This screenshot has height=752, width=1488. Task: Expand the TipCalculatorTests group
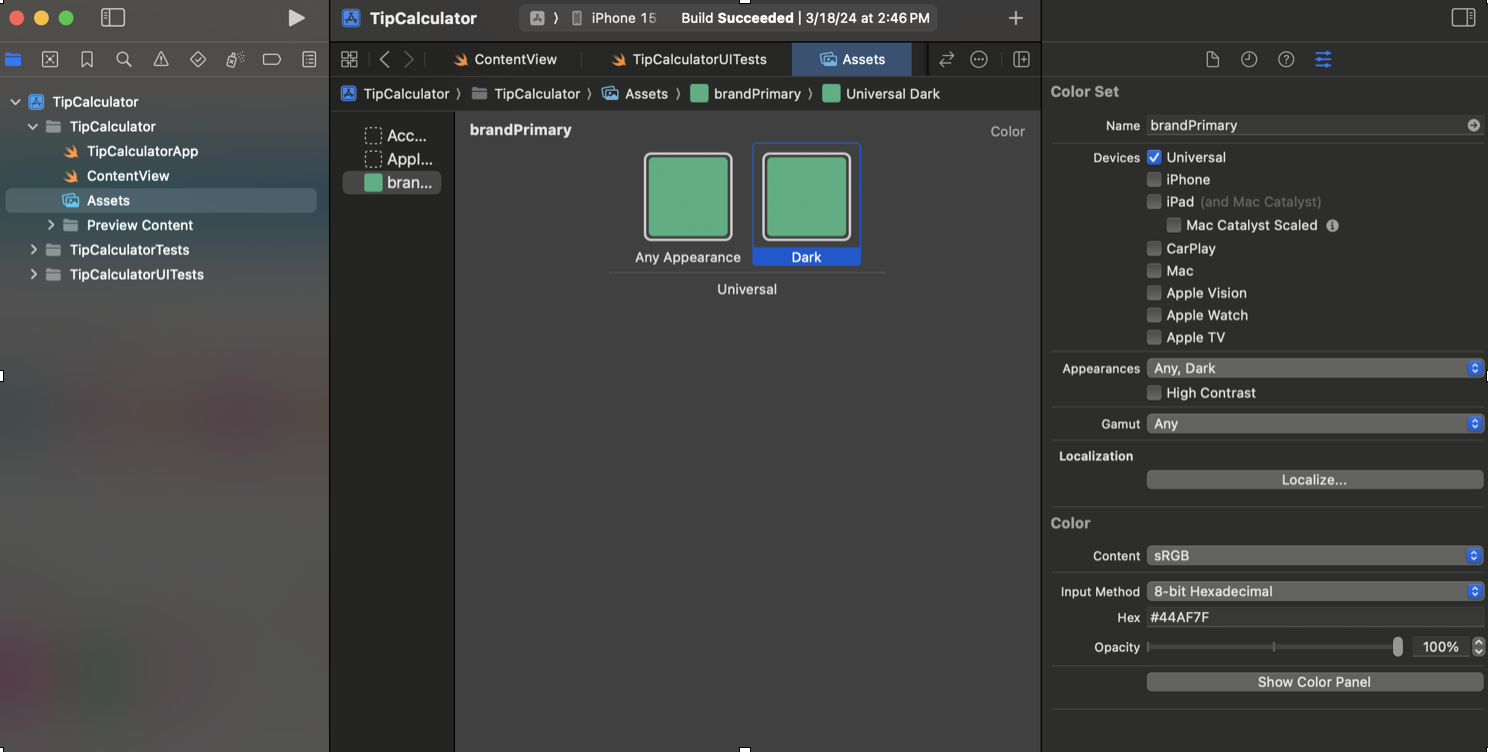[33, 250]
